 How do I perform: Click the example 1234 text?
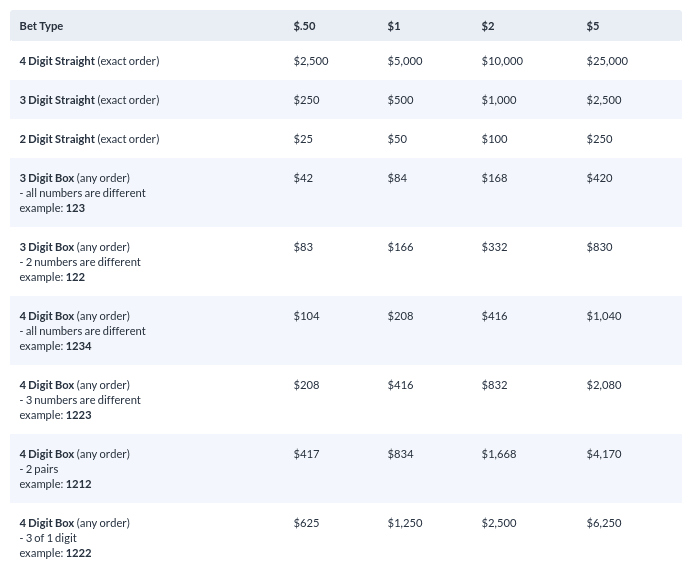coord(55,346)
